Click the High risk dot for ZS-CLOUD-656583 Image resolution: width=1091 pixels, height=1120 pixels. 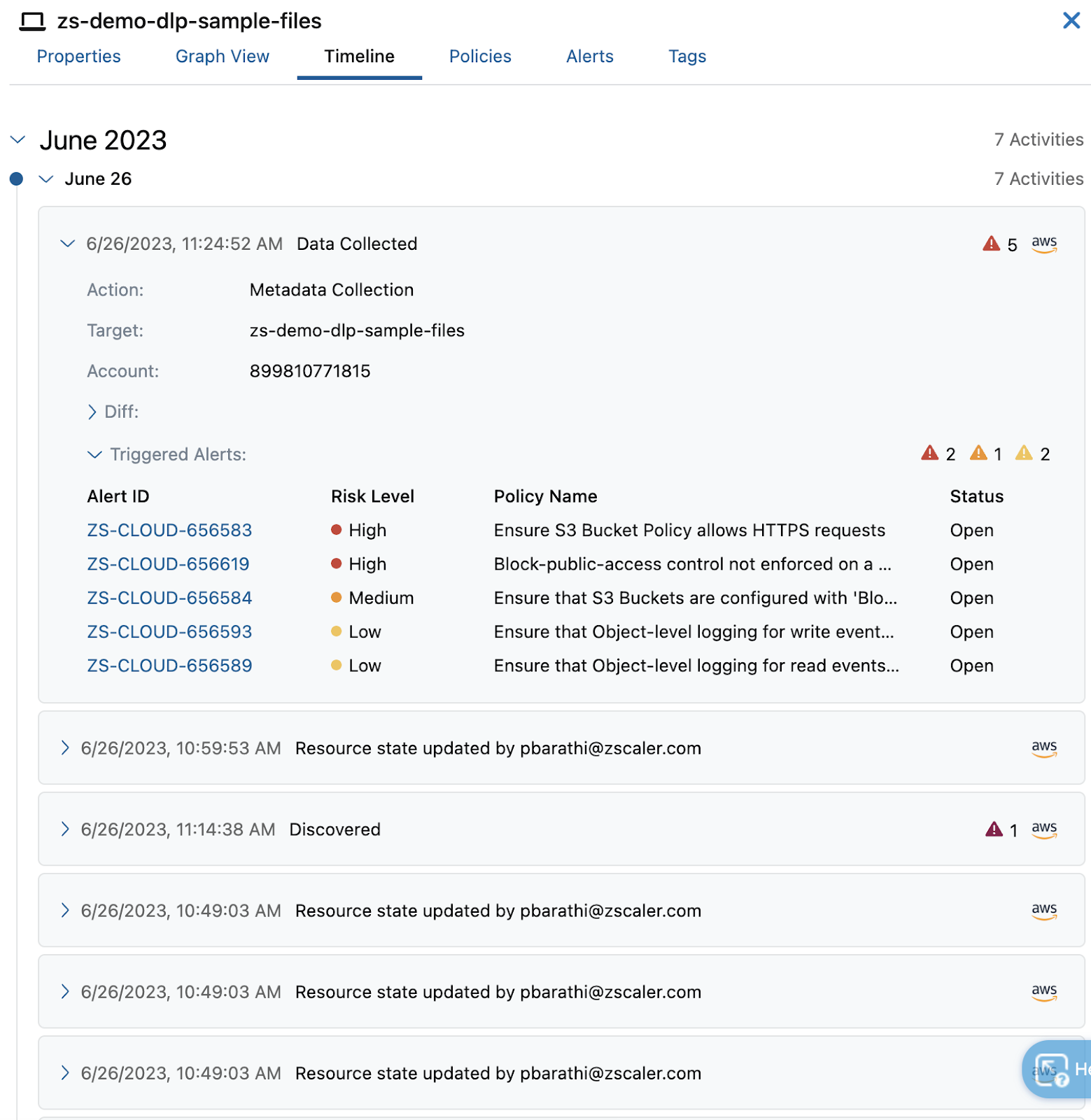click(x=336, y=530)
